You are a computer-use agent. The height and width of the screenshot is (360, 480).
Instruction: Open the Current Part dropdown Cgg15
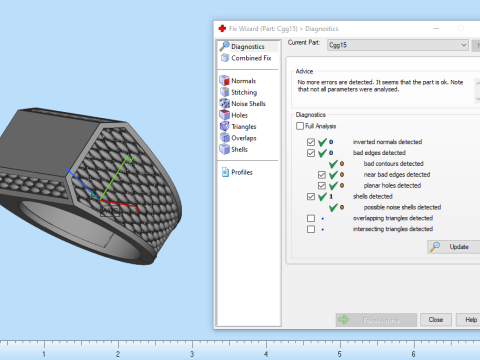[x=398, y=45]
